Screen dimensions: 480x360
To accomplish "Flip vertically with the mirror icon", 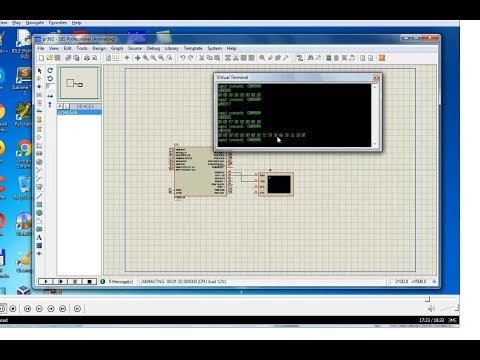I will tap(50, 105).
